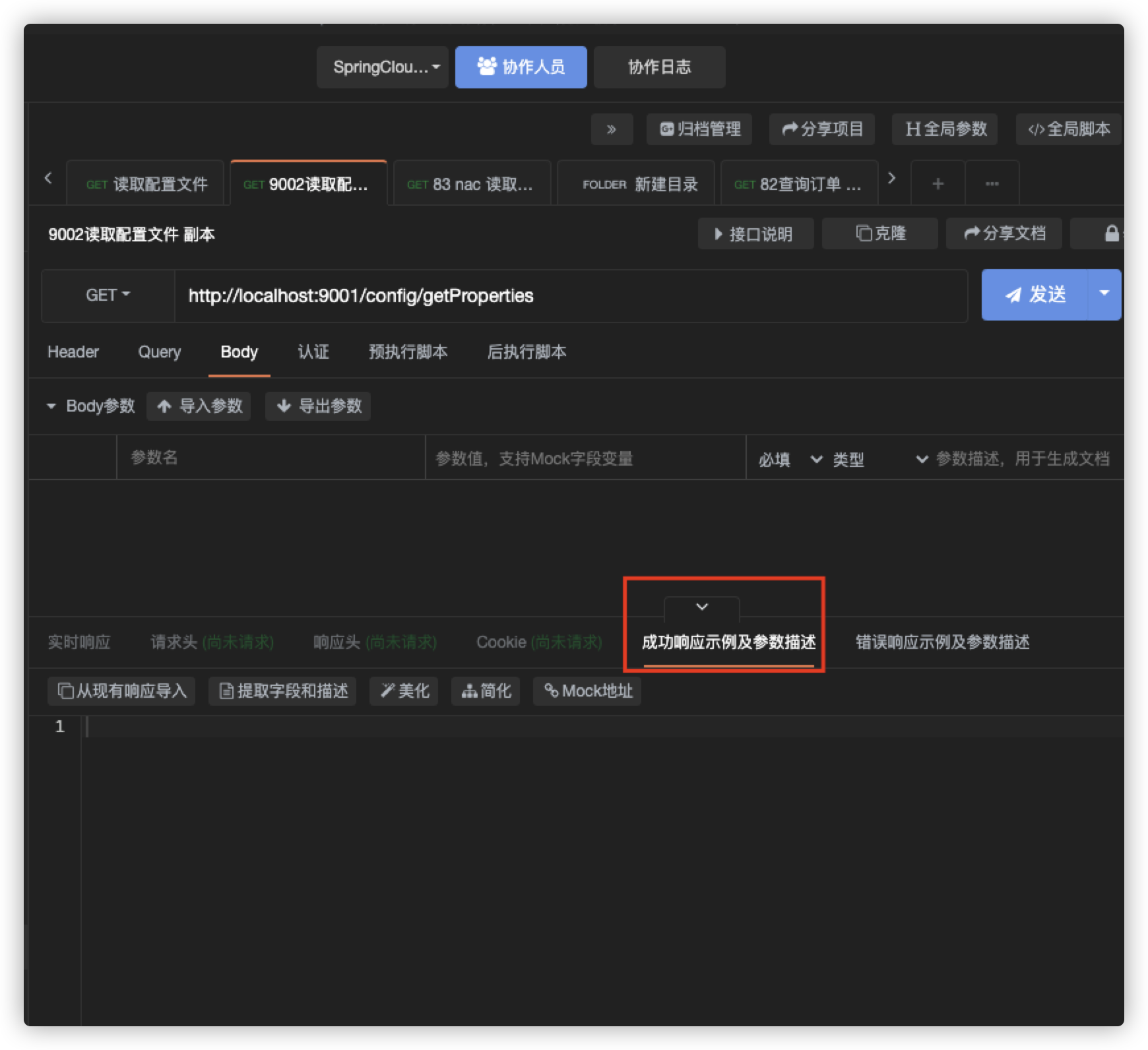Click 分享文档 share document
The height and width of the screenshot is (1050, 1148).
[1004, 233]
